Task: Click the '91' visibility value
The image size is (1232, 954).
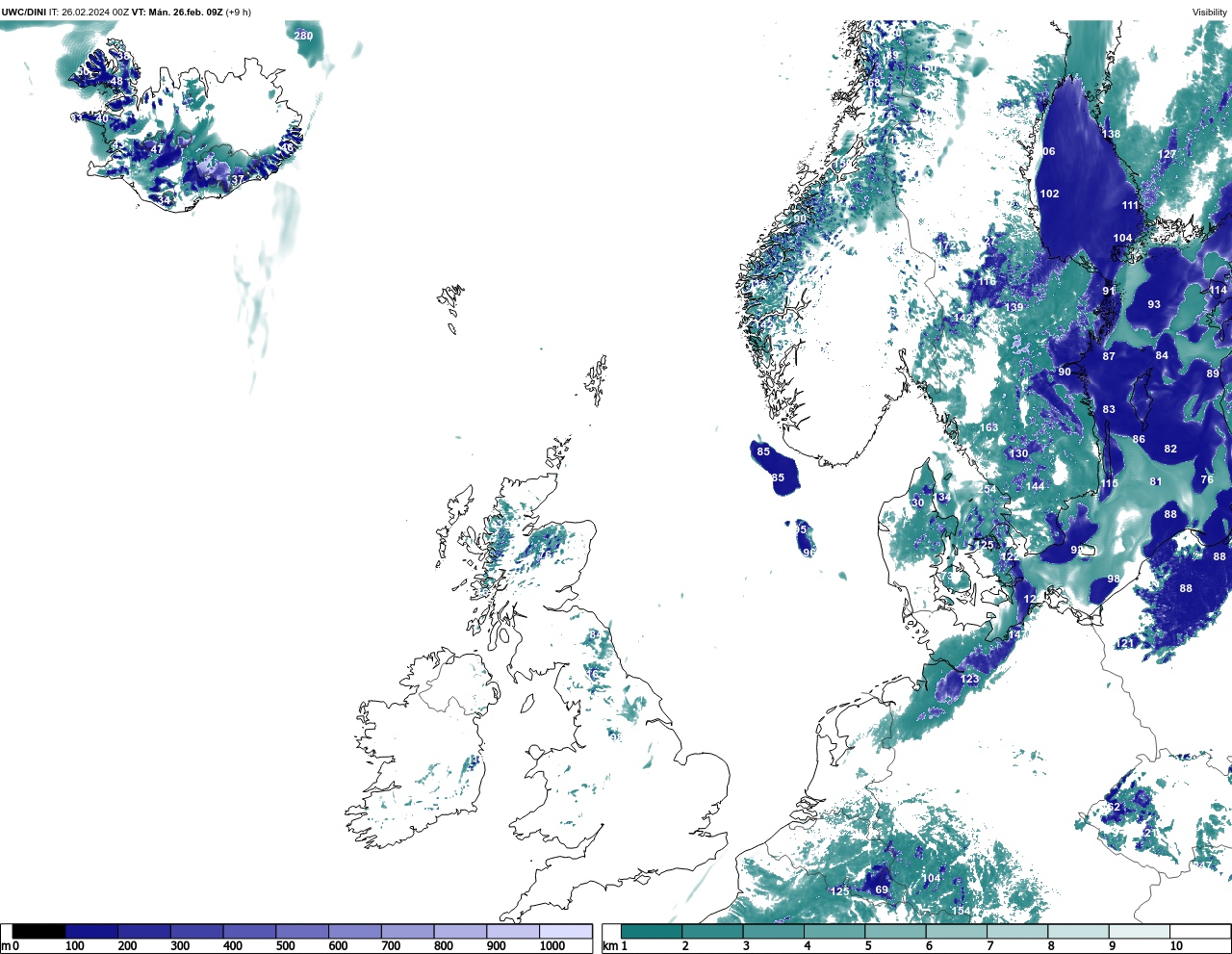Action: coord(1109,291)
